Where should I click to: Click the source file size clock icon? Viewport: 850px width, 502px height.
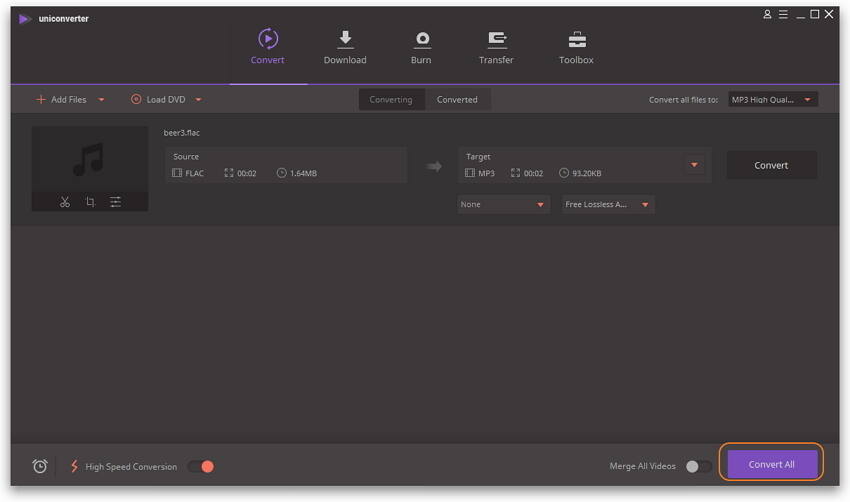pyautogui.click(x=281, y=173)
